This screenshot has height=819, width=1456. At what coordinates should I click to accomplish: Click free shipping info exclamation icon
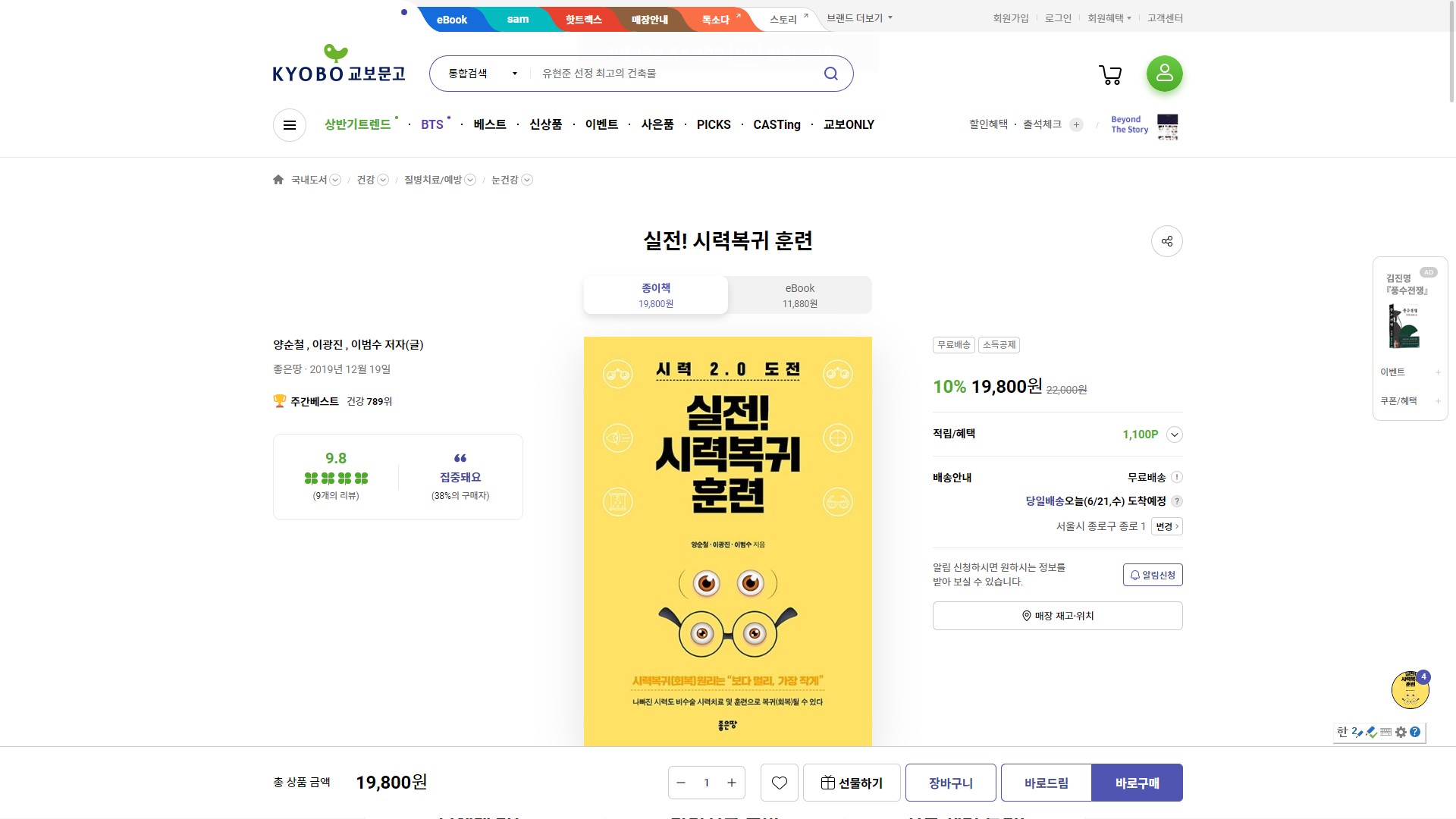pyautogui.click(x=1176, y=477)
